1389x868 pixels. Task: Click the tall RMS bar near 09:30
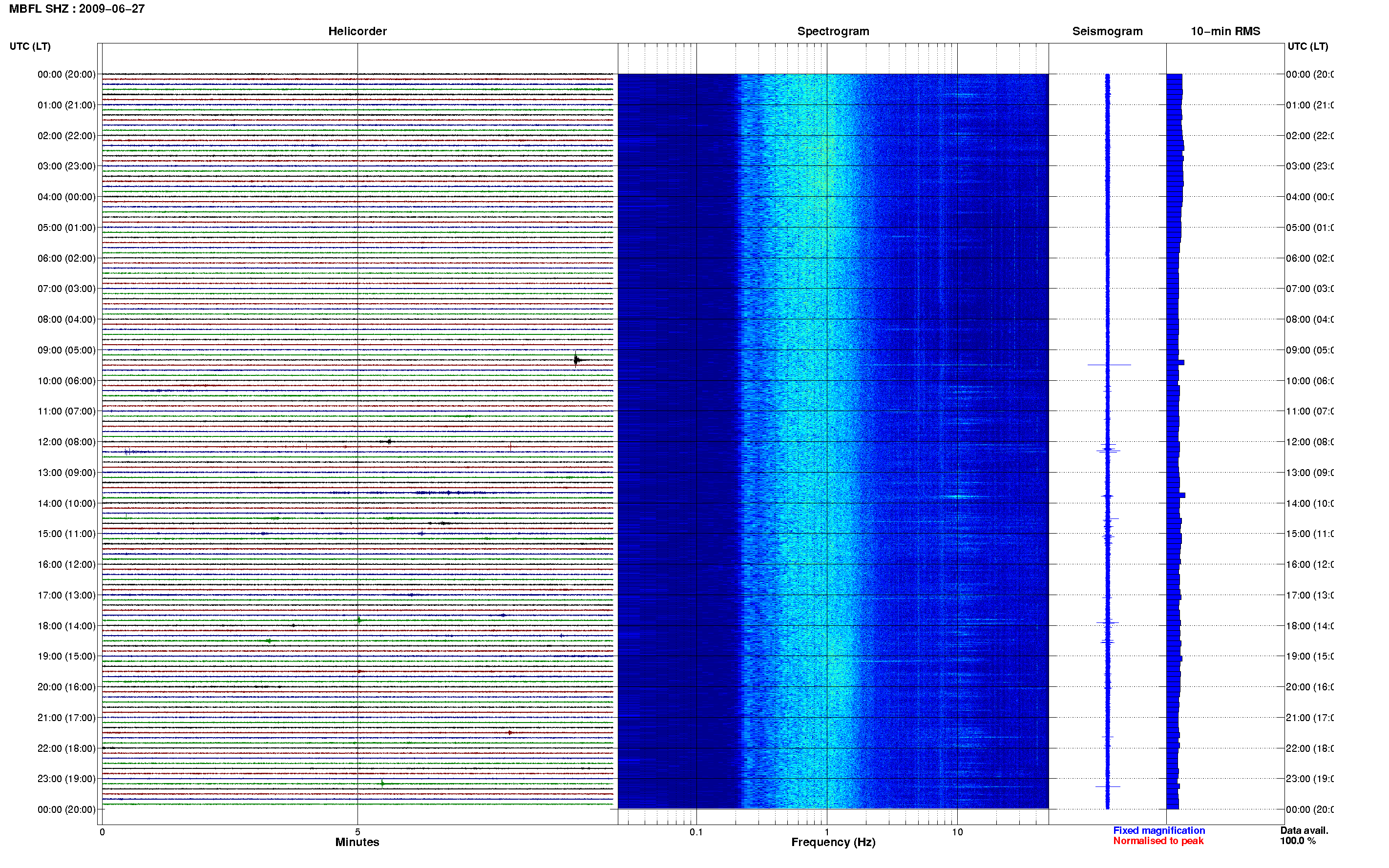coord(1175,362)
